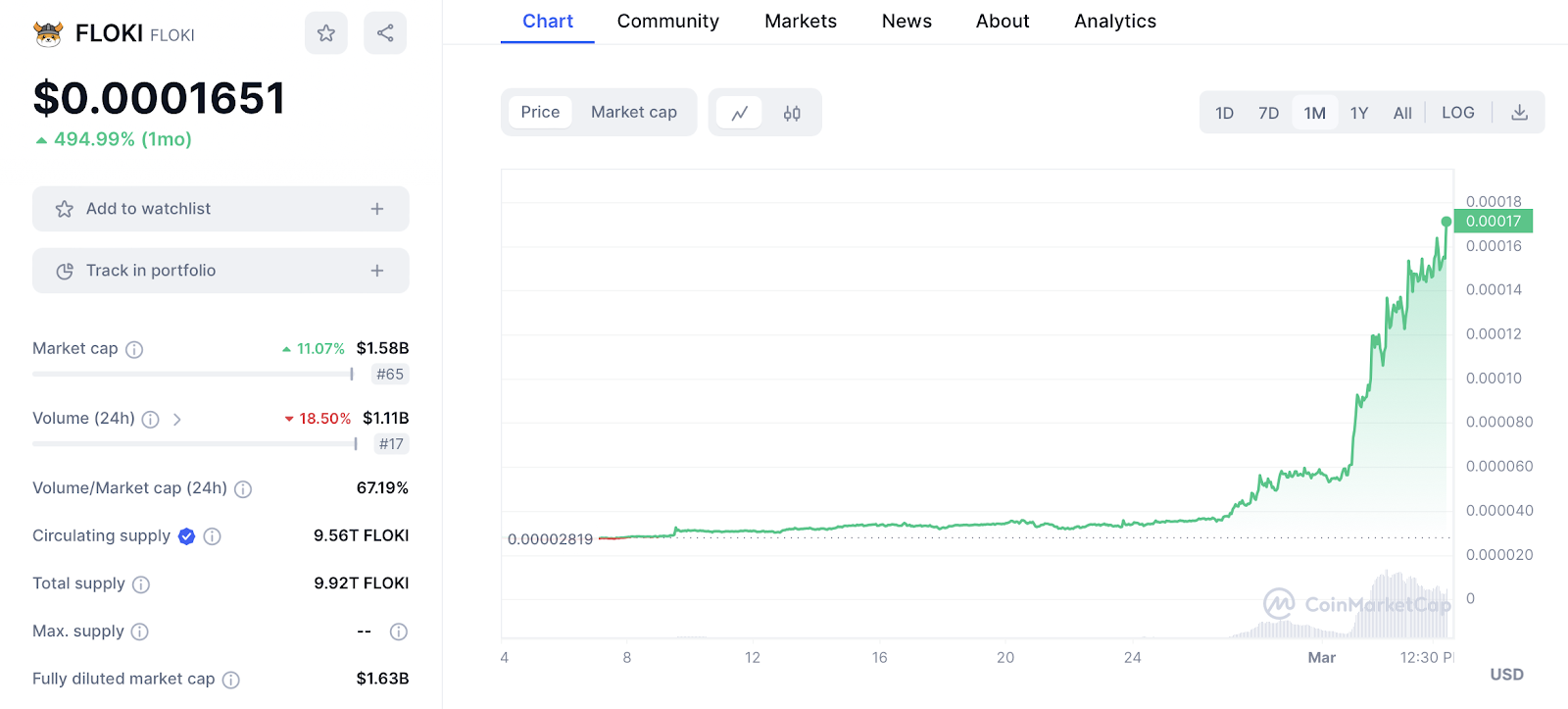The height and width of the screenshot is (709, 1568).
Task: Open the Total supply info icon
Action: pyautogui.click(x=141, y=584)
